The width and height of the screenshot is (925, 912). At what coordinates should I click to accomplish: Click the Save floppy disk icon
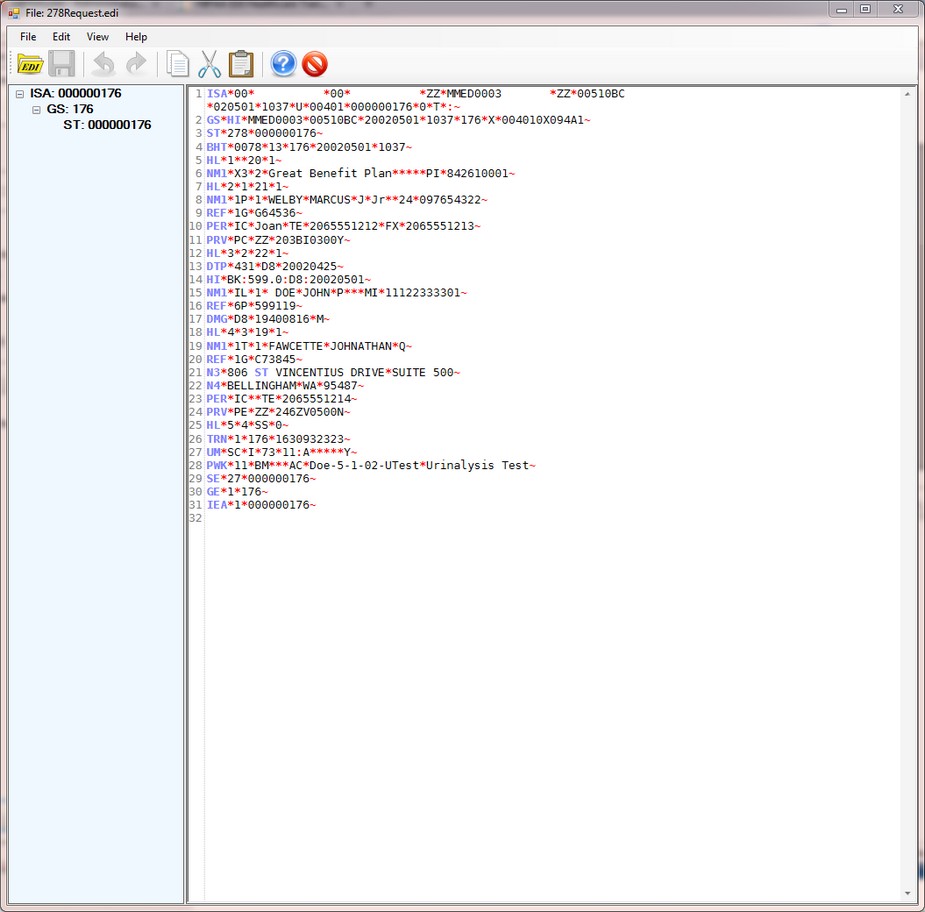tap(62, 64)
